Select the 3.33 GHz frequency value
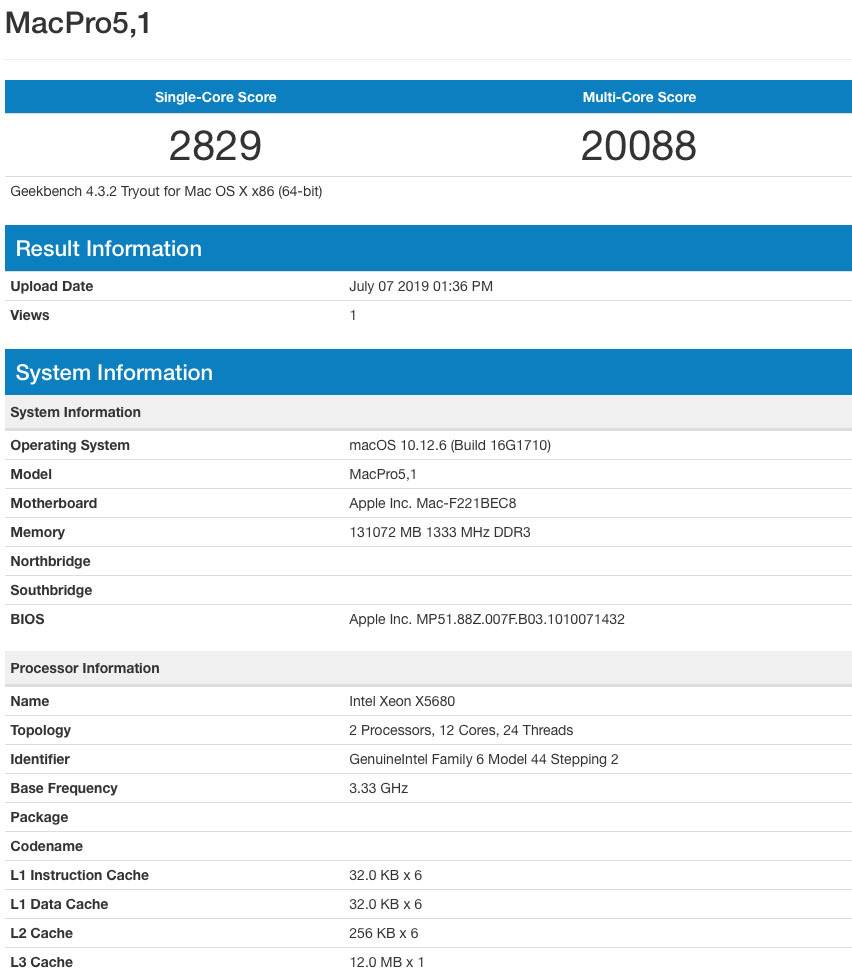Image resolution: width=852 pixels, height=976 pixels. (378, 788)
